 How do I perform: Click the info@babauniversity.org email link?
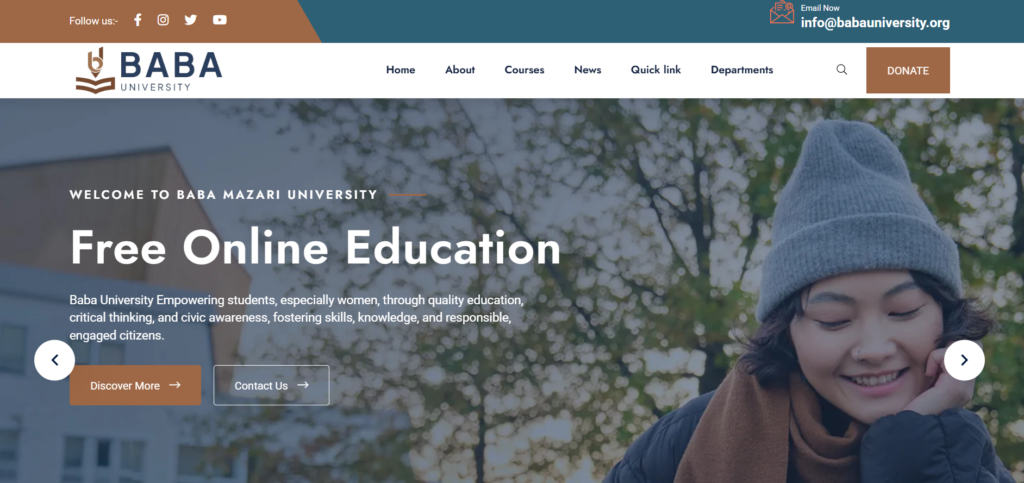tap(875, 23)
